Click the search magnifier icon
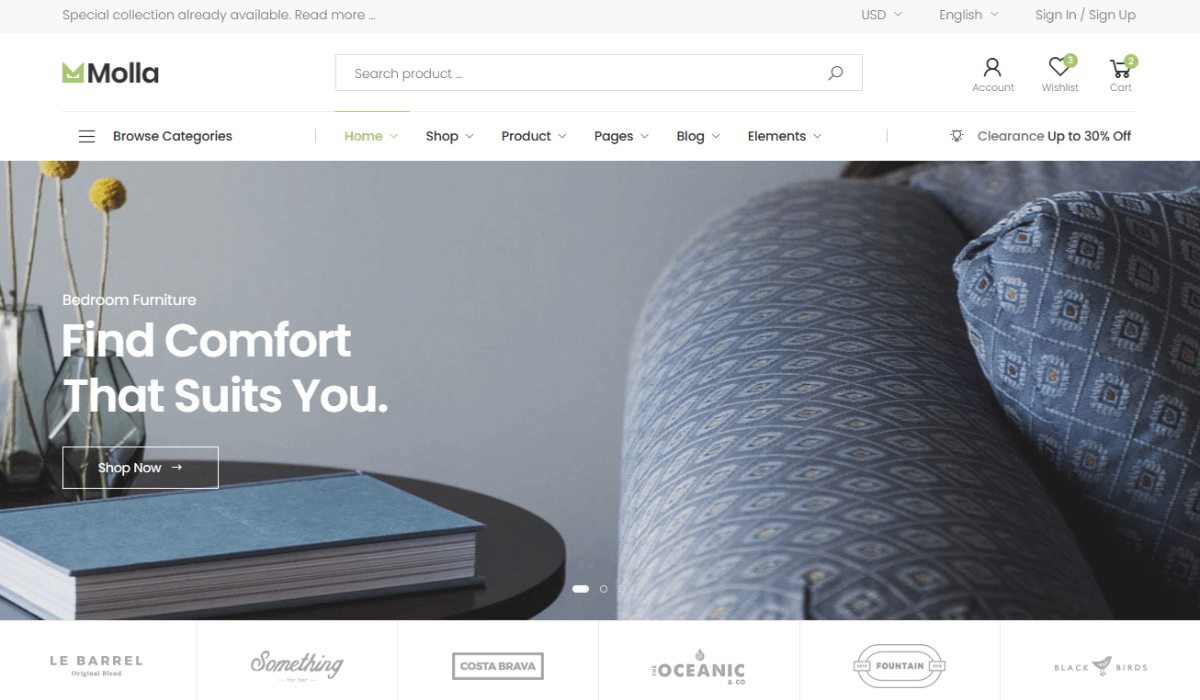The width and height of the screenshot is (1200, 700). (835, 73)
